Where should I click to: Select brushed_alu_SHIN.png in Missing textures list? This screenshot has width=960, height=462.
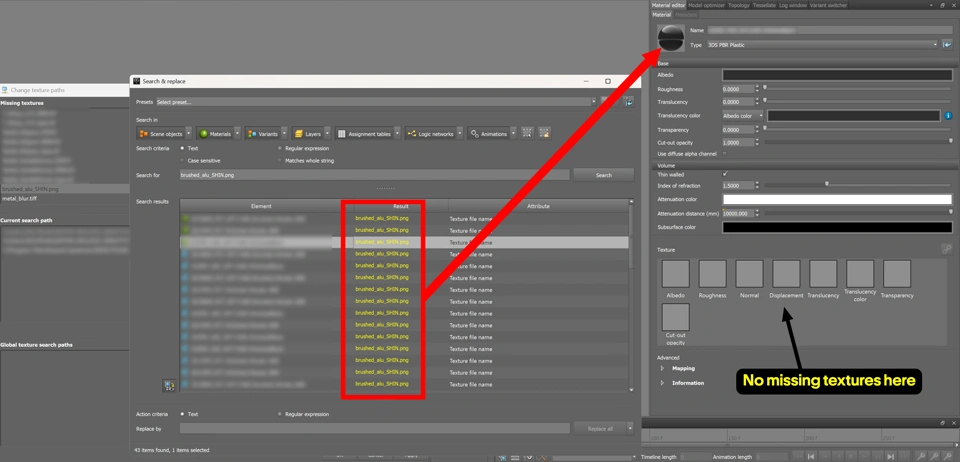(64, 189)
